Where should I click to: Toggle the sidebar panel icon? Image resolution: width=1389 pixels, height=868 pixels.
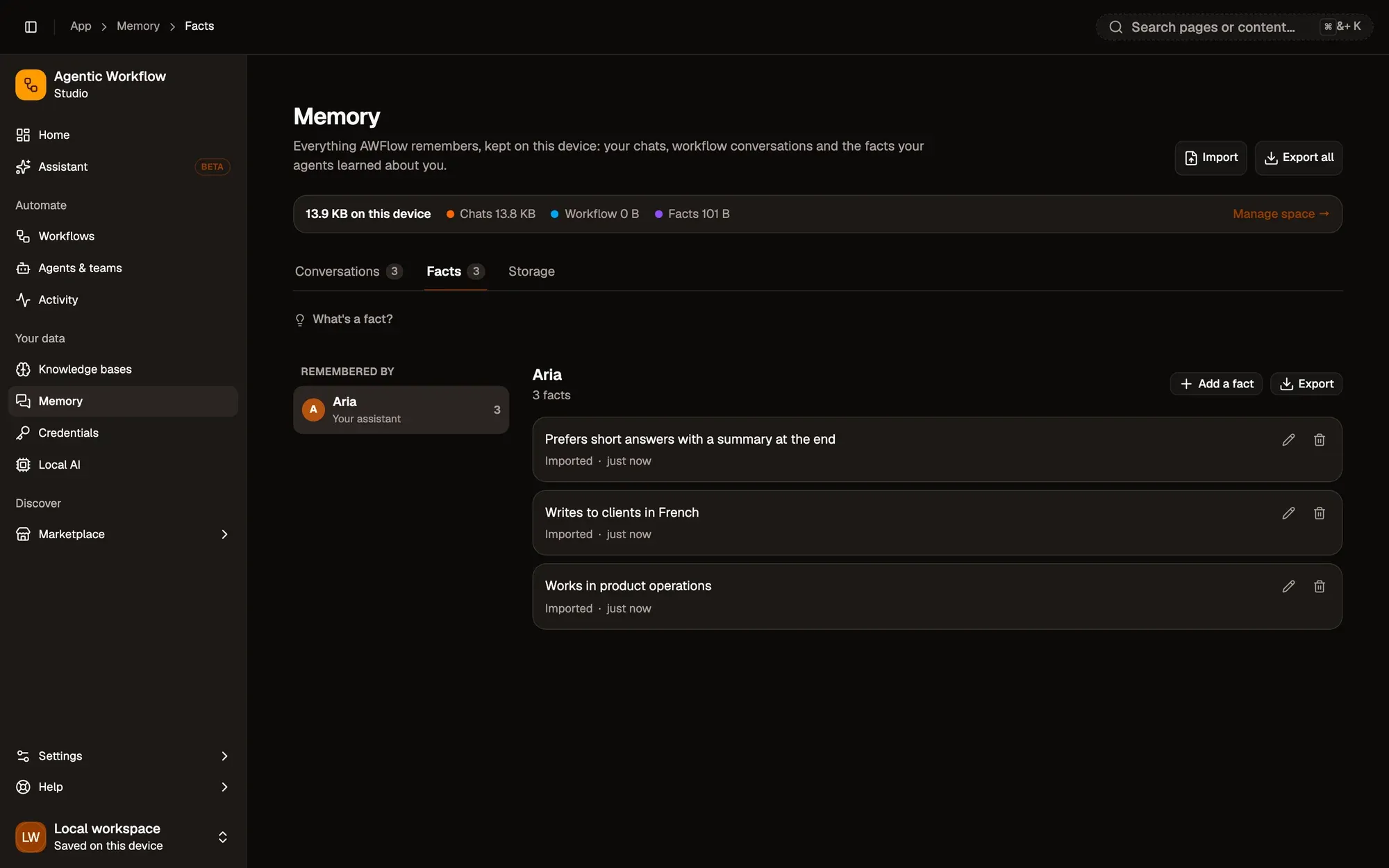[31, 26]
